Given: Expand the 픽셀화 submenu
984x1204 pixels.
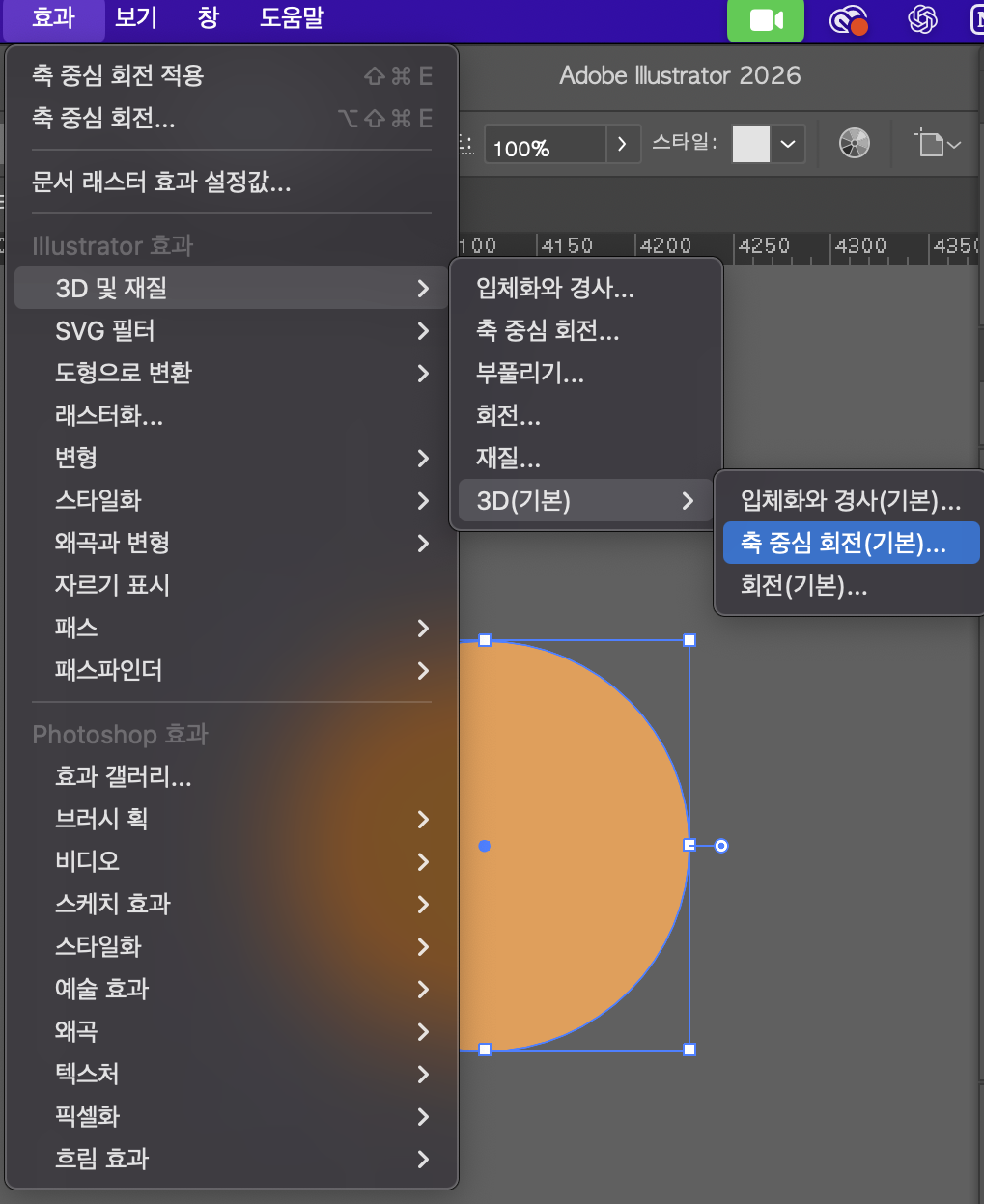Looking at the screenshot, I should pos(232,1116).
